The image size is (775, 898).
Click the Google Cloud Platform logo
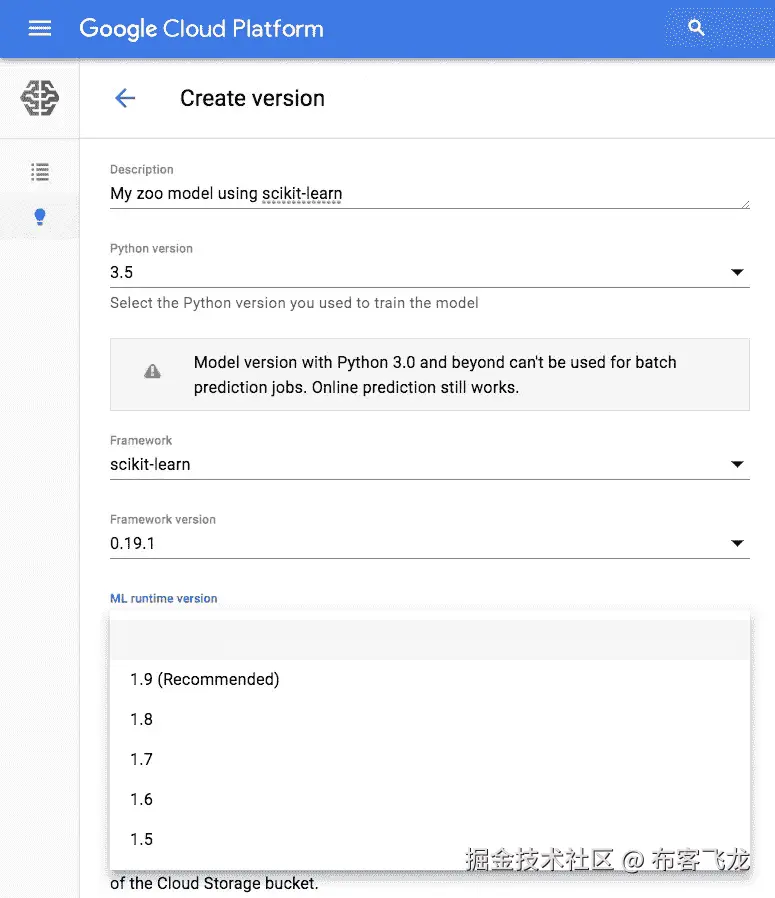[201, 29]
